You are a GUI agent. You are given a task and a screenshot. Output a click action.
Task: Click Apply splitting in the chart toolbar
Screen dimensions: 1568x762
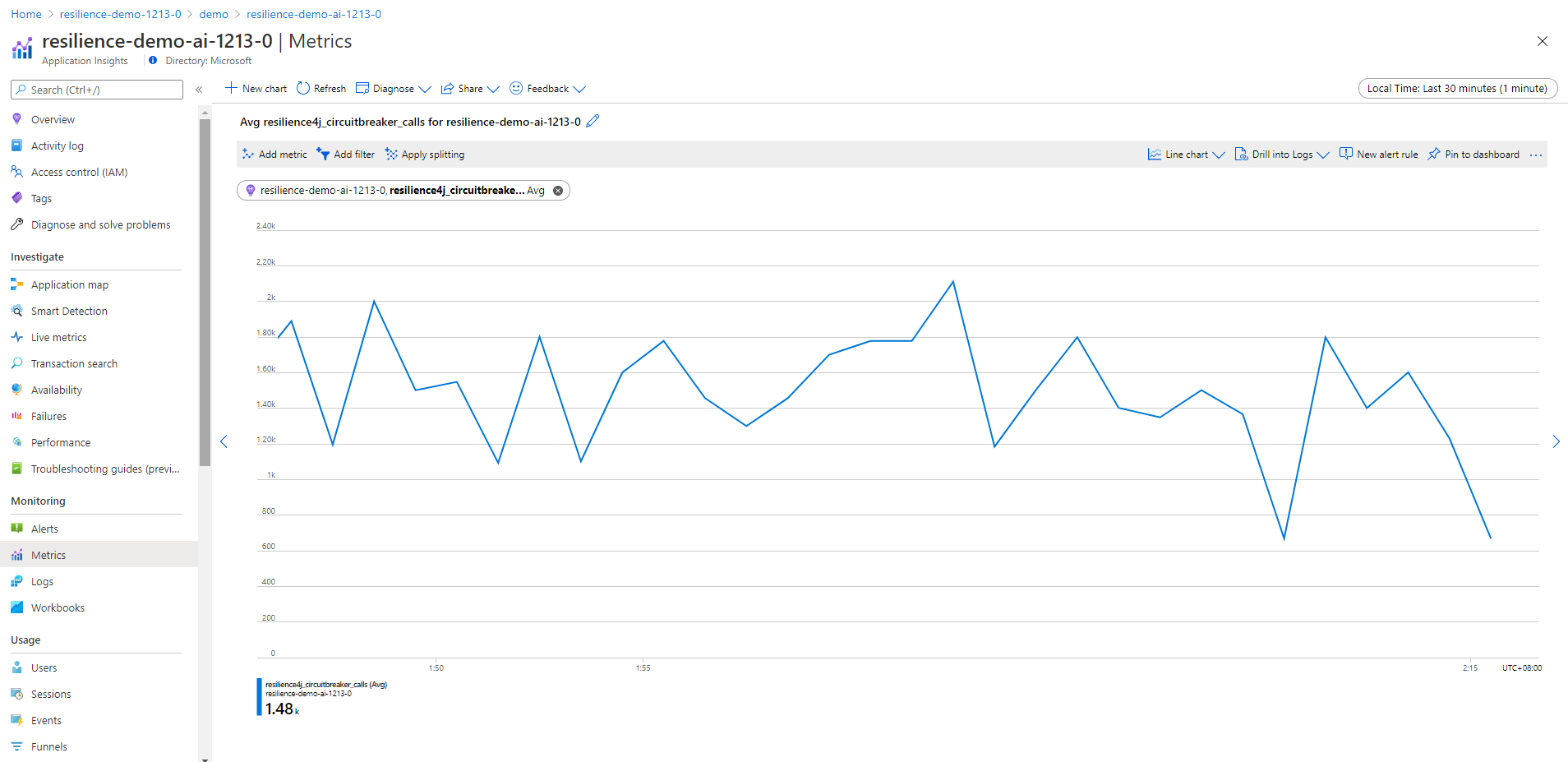425,155
